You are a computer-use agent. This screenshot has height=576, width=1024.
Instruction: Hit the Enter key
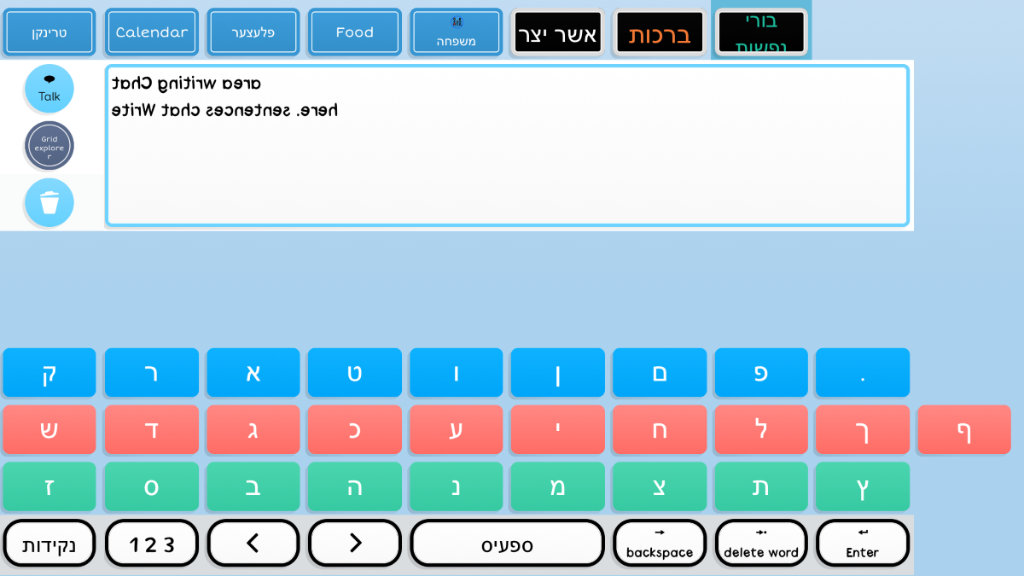point(862,543)
